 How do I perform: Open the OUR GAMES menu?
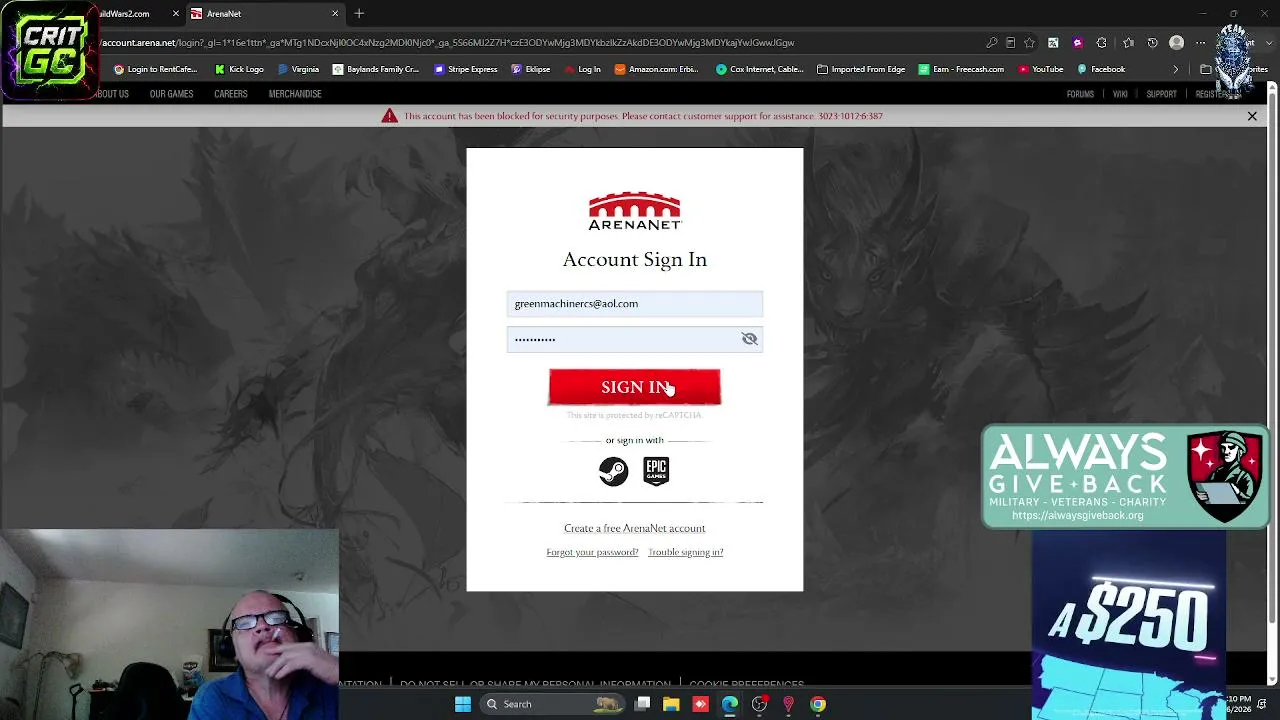coord(171,94)
